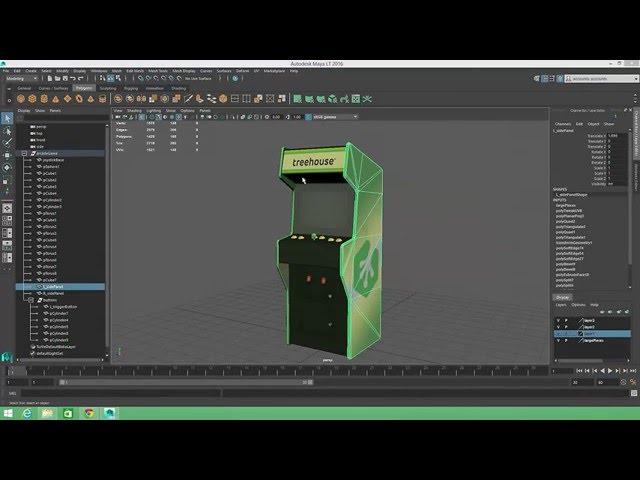This screenshot has width=640, height=480.
Task: Select the arrow Select tool in the toolbox
Action: 7,118
